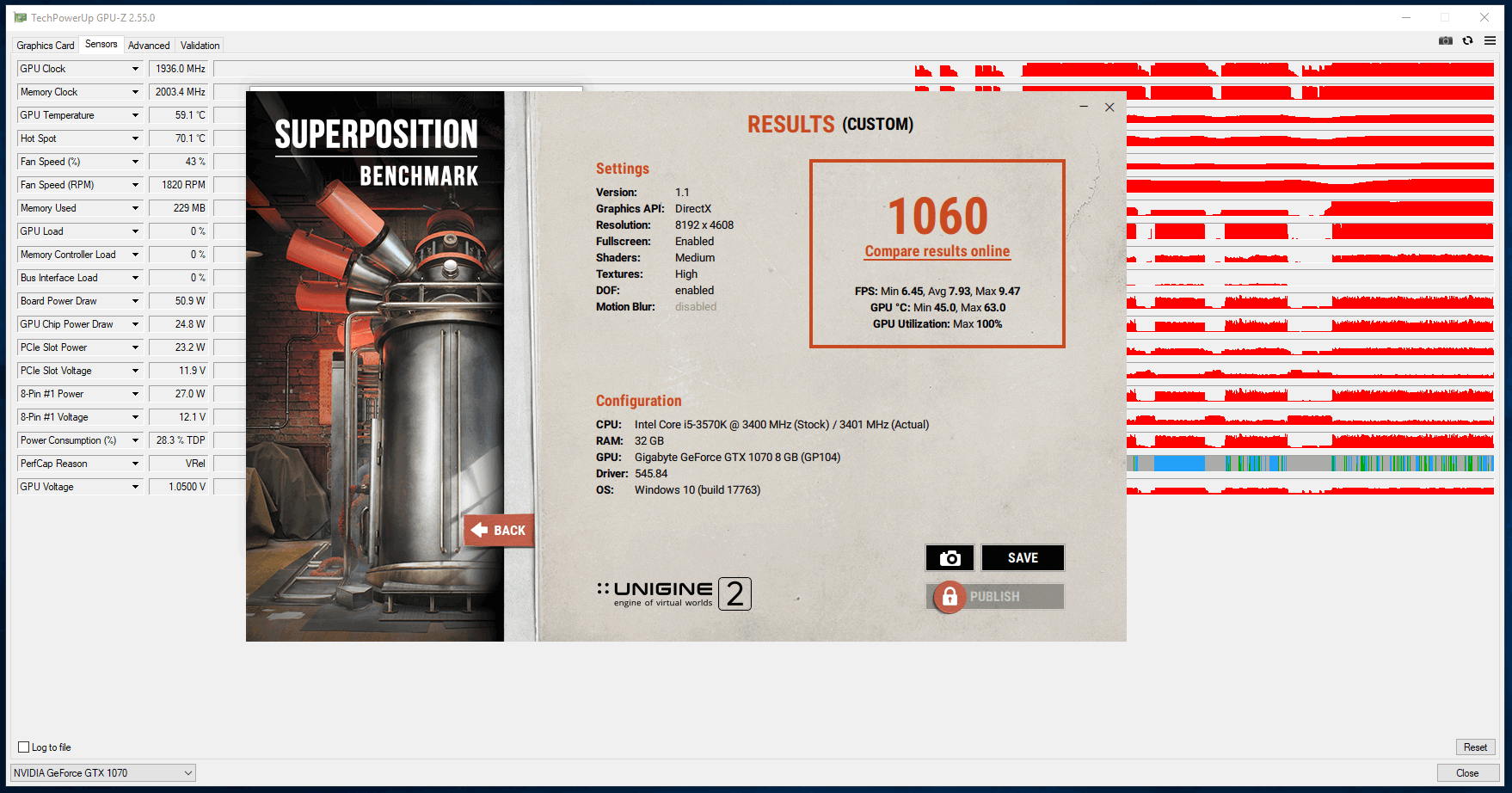The width and height of the screenshot is (1512, 793).
Task: Switch to the Graphics Card tab
Action: tap(46, 46)
